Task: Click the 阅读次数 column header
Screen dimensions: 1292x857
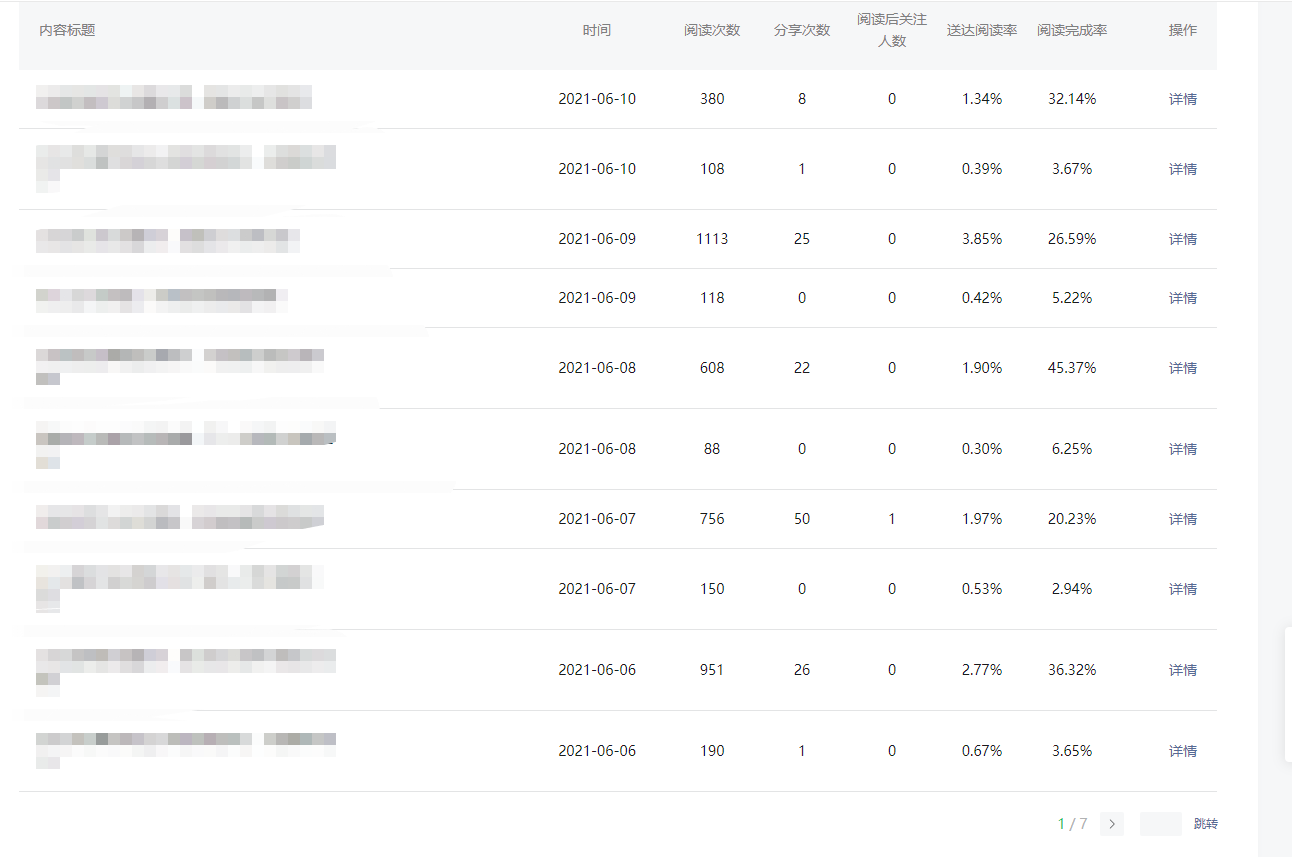Action: pyautogui.click(x=712, y=30)
